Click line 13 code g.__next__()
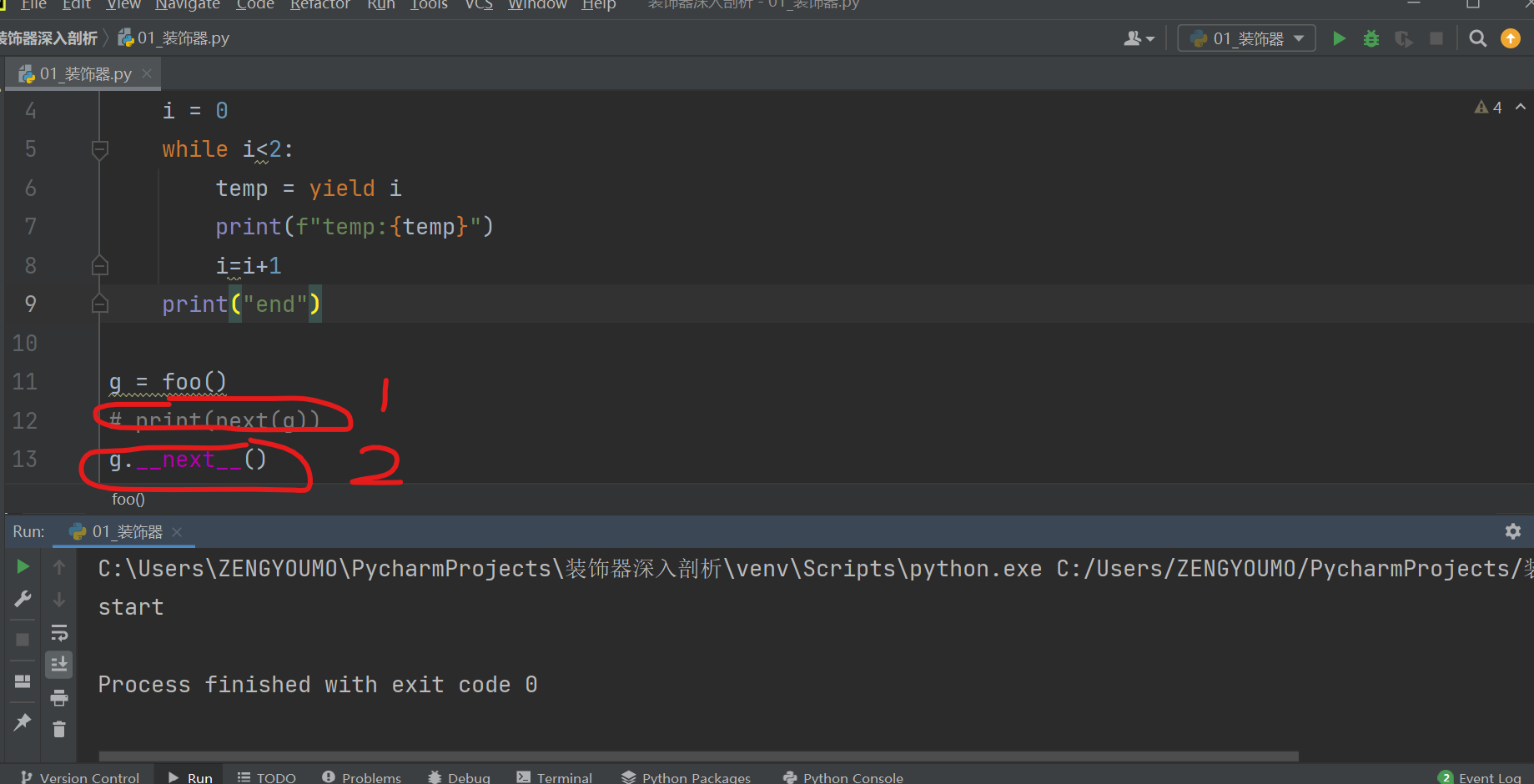Image resolution: width=1534 pixels, height=784 pixels. (x=188, y=460)
